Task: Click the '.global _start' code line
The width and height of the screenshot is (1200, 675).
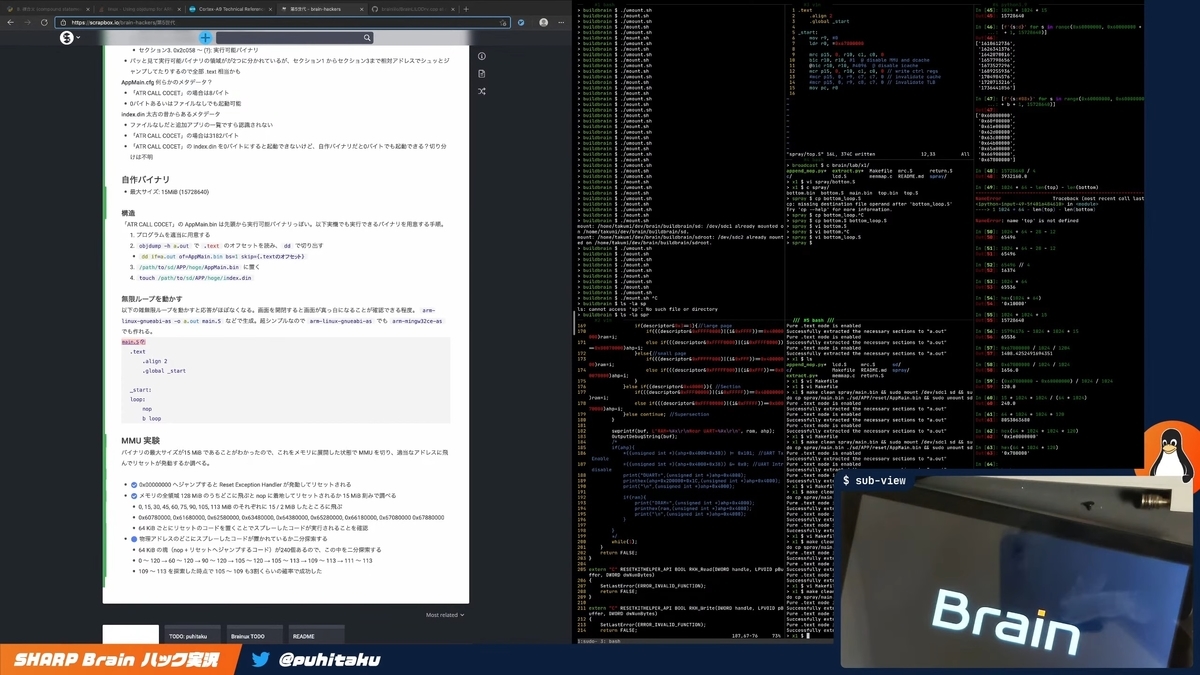Action: (x=165, y=371)
